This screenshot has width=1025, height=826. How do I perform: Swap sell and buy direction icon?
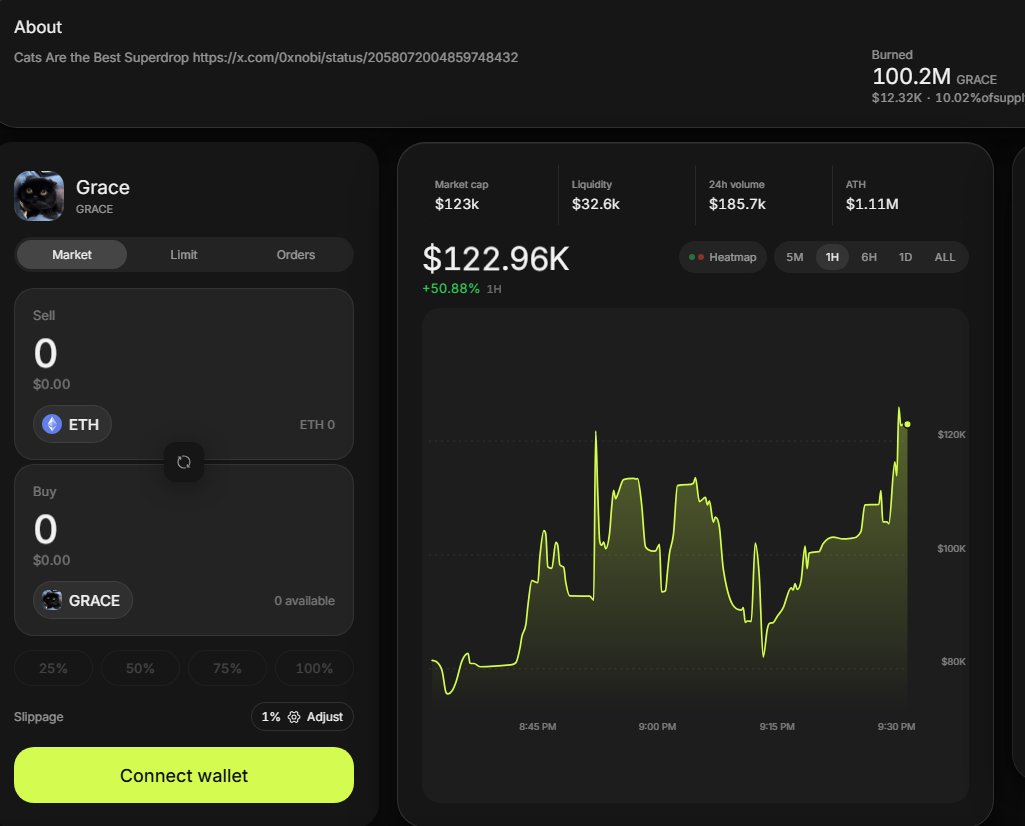[184, 462]
